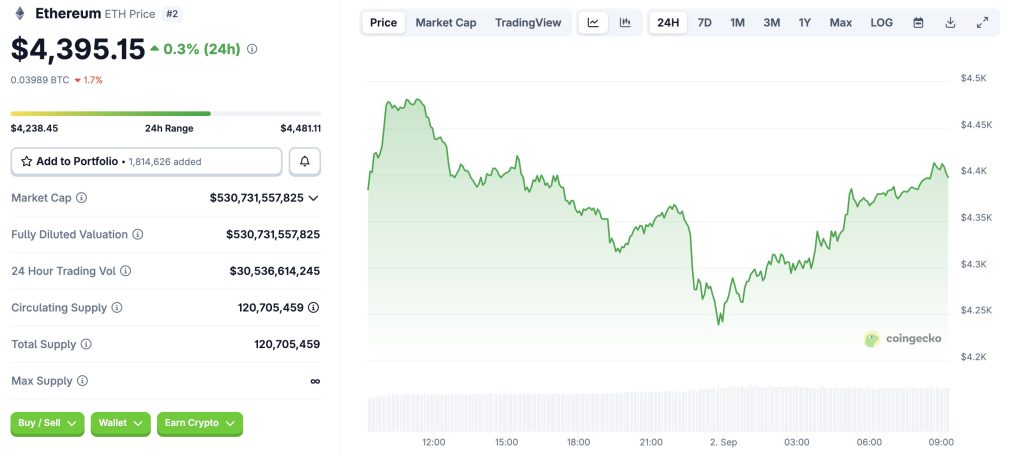Open the Buy / Sell dropdown

pyautogui.click(x=48, y=423)
